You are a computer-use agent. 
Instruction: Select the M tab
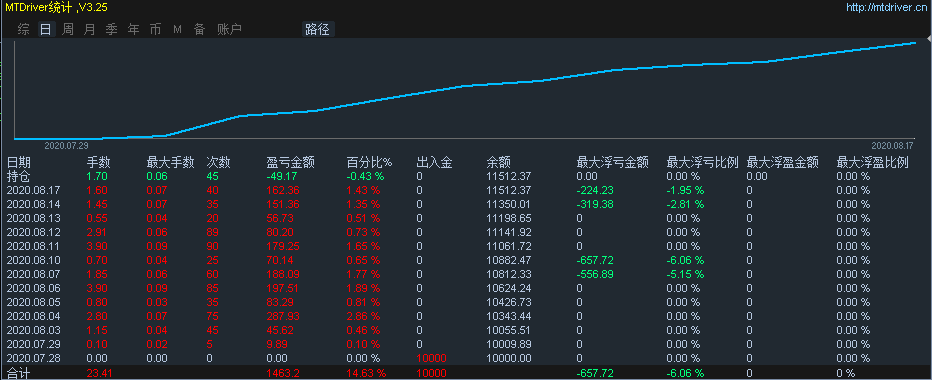pos(177,30)
